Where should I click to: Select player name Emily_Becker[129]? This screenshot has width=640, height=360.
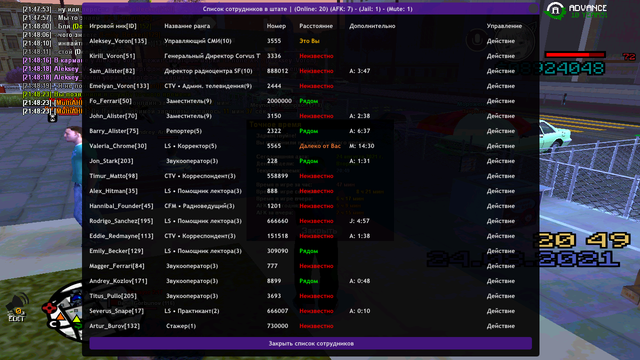pyautogui.click(x=116, y=251)
